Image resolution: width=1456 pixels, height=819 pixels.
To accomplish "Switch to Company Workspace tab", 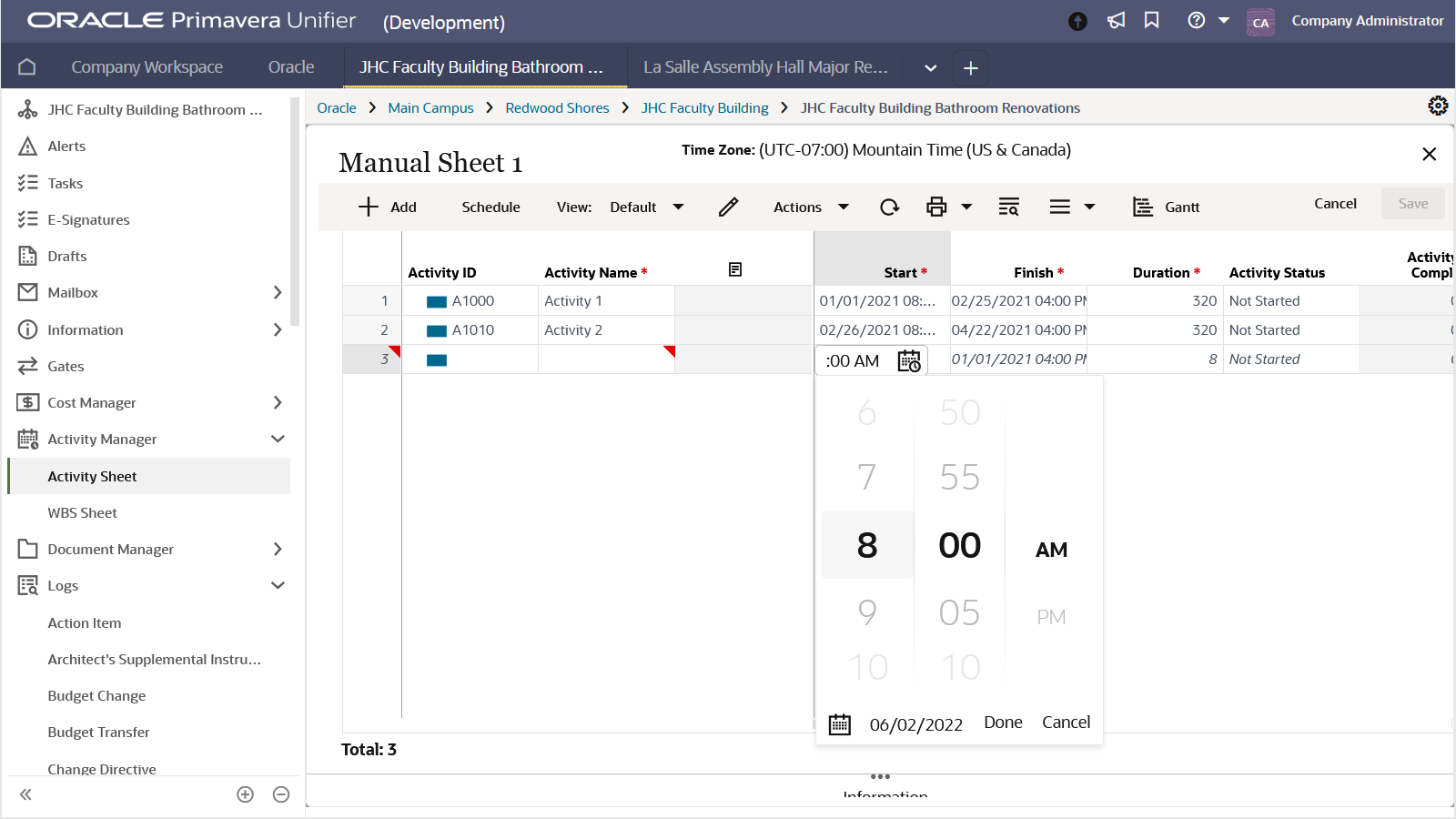I will (147, 66).
